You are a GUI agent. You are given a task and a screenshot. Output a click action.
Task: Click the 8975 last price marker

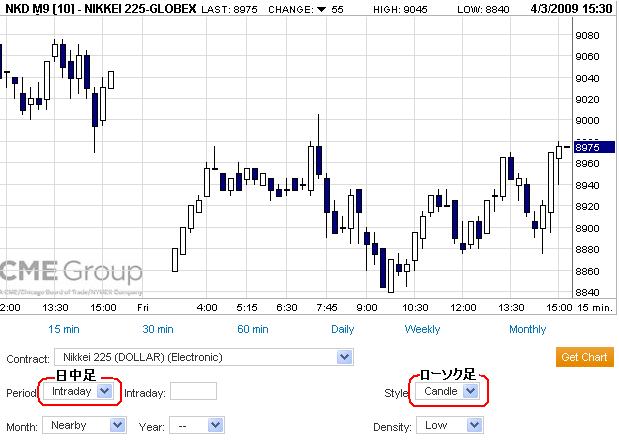(594, 147)
